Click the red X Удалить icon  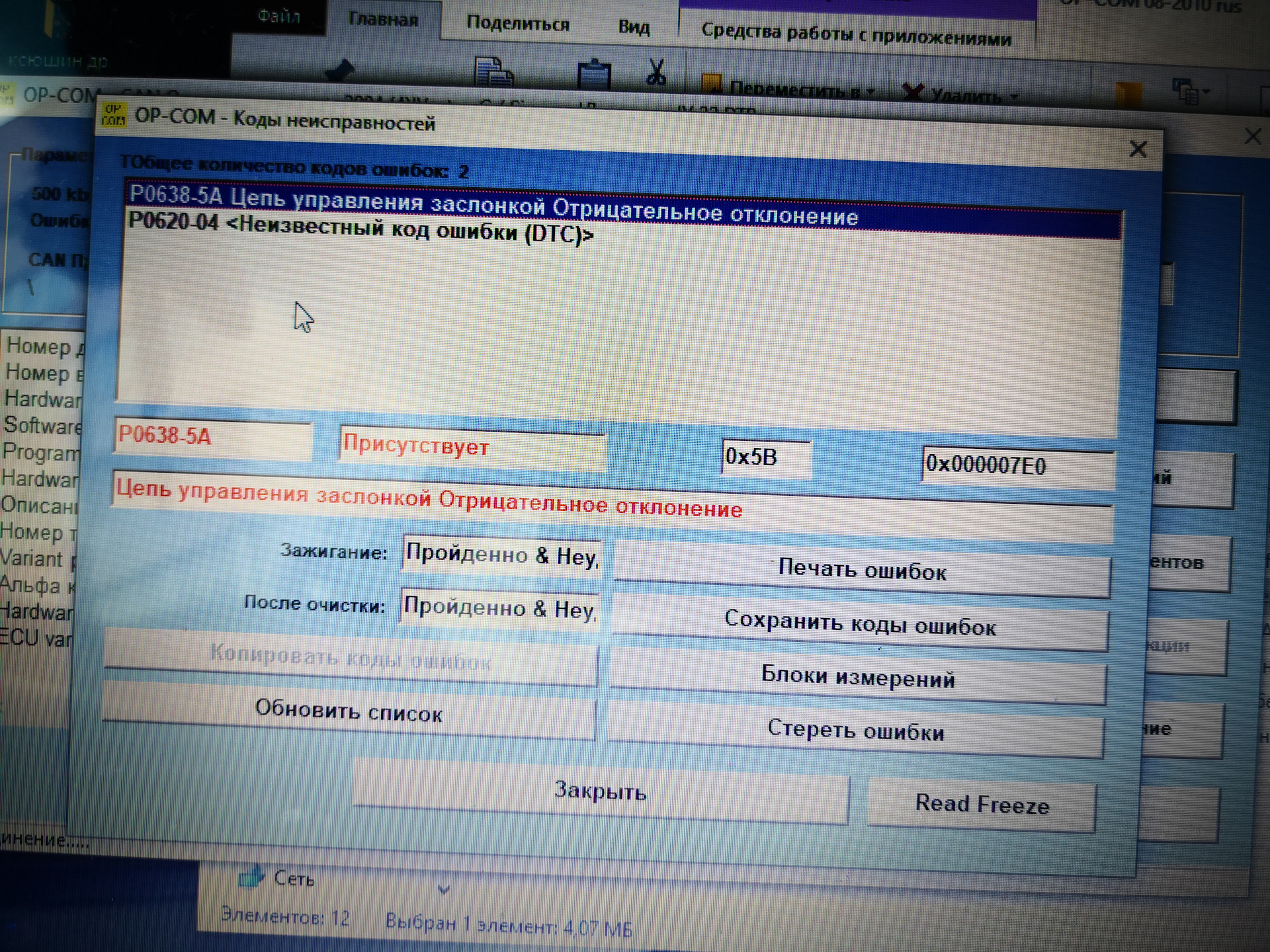(x=913, y=91)
